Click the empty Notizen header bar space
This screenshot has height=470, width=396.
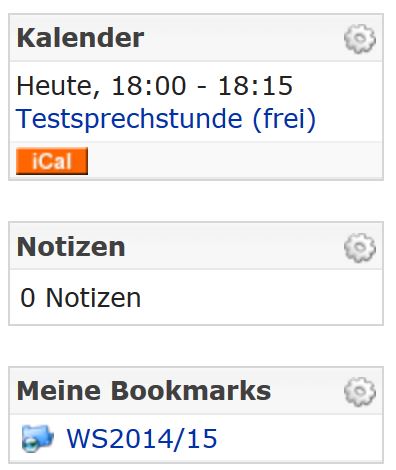coord(233,247)
